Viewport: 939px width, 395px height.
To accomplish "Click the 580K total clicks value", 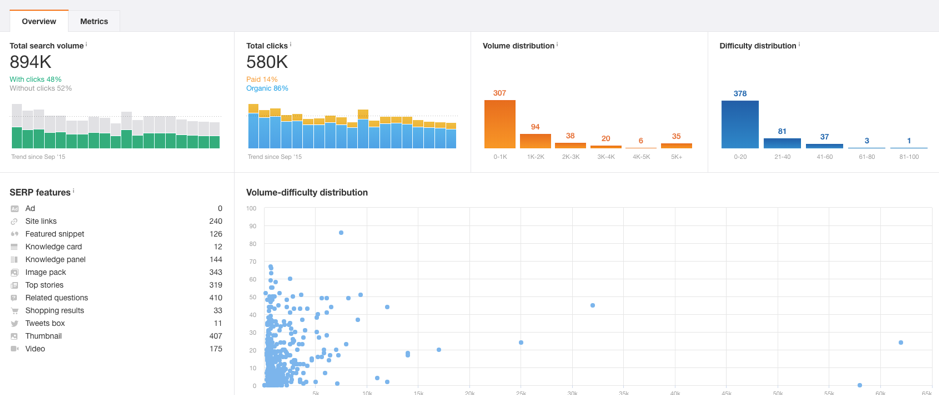I will pos(267,62).
